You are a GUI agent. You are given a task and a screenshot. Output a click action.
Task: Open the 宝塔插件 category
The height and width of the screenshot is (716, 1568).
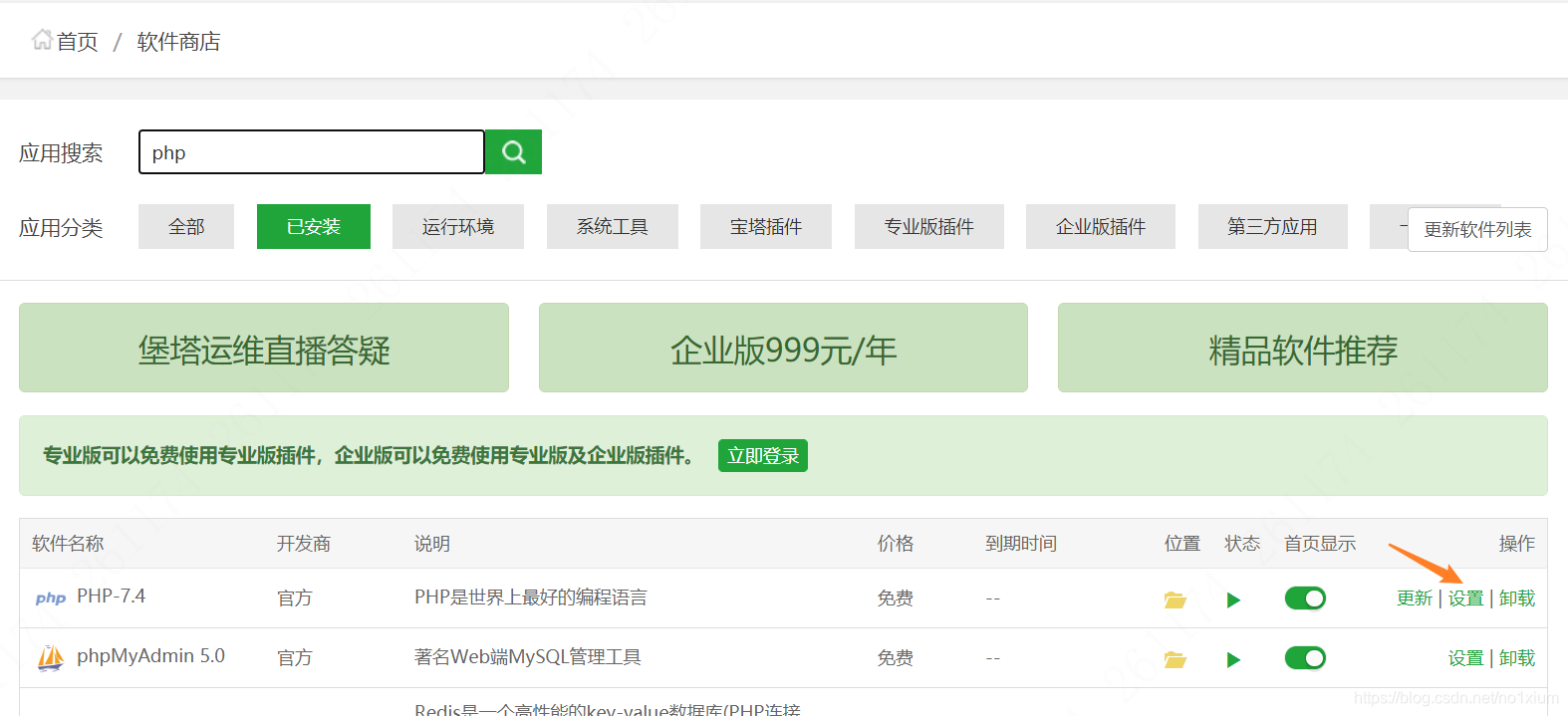766,227
